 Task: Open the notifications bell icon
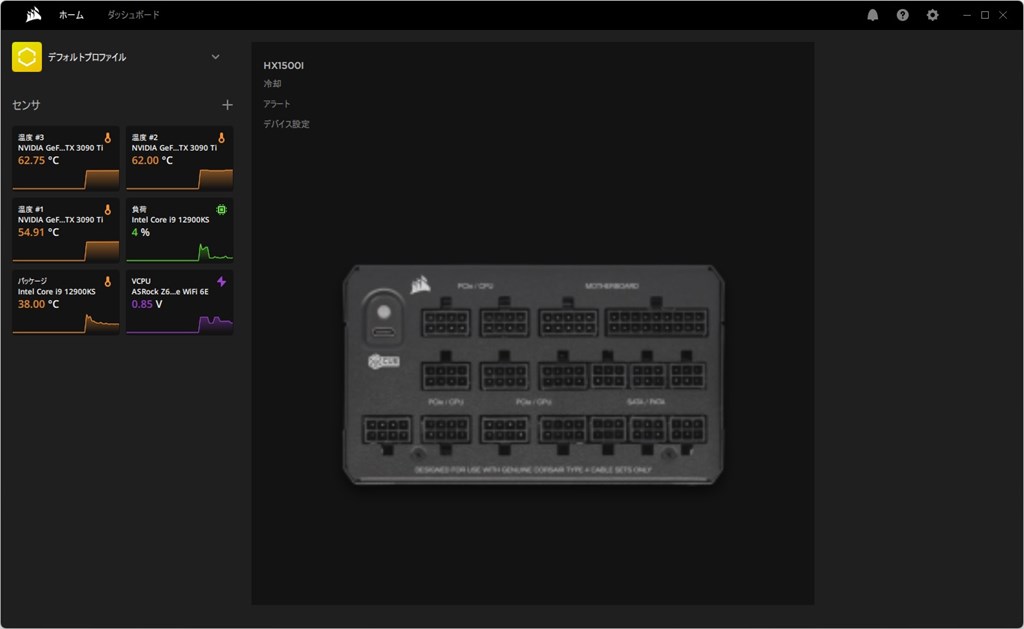(x=872, y=15)
